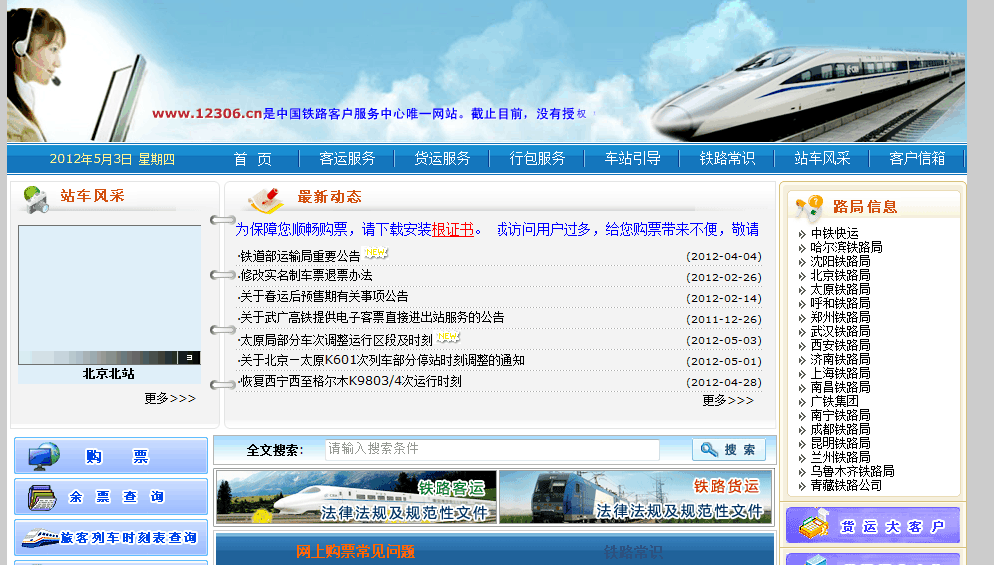This screenshot has width=994, height=565.
Task: Select the 网上购票常见问题 tab
Action: point(356,551)
